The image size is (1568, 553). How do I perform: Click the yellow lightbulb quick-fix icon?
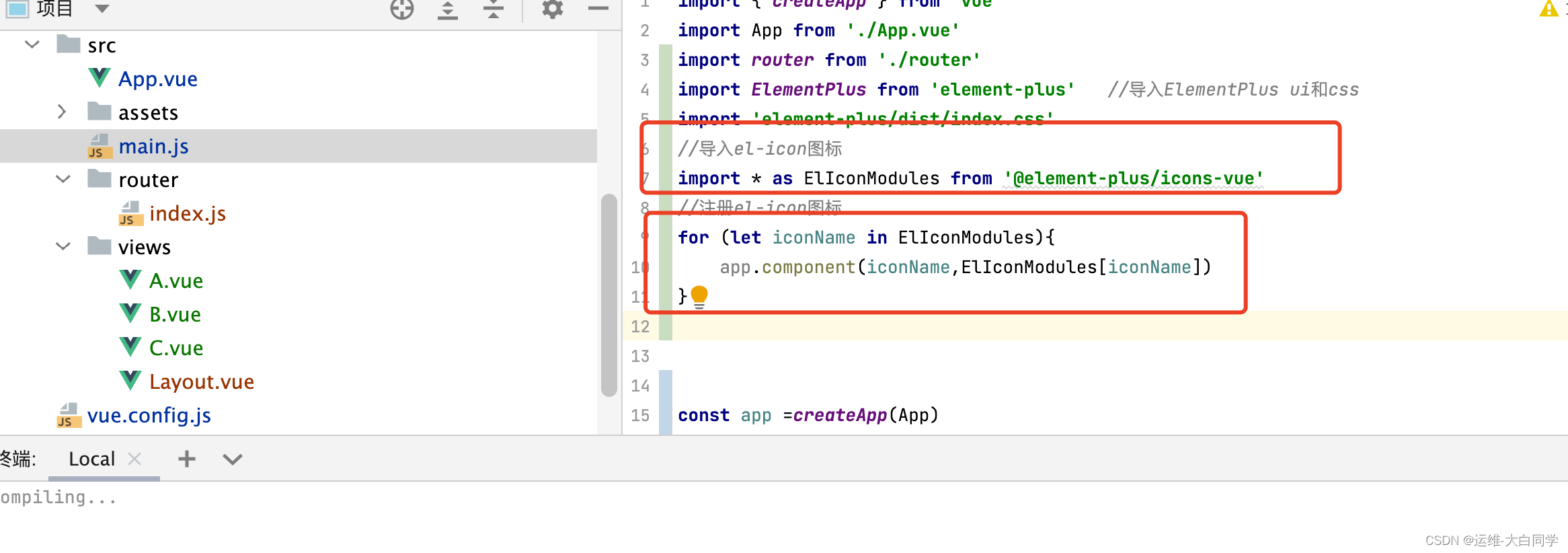pyautogui.click(x=699, y=295)
